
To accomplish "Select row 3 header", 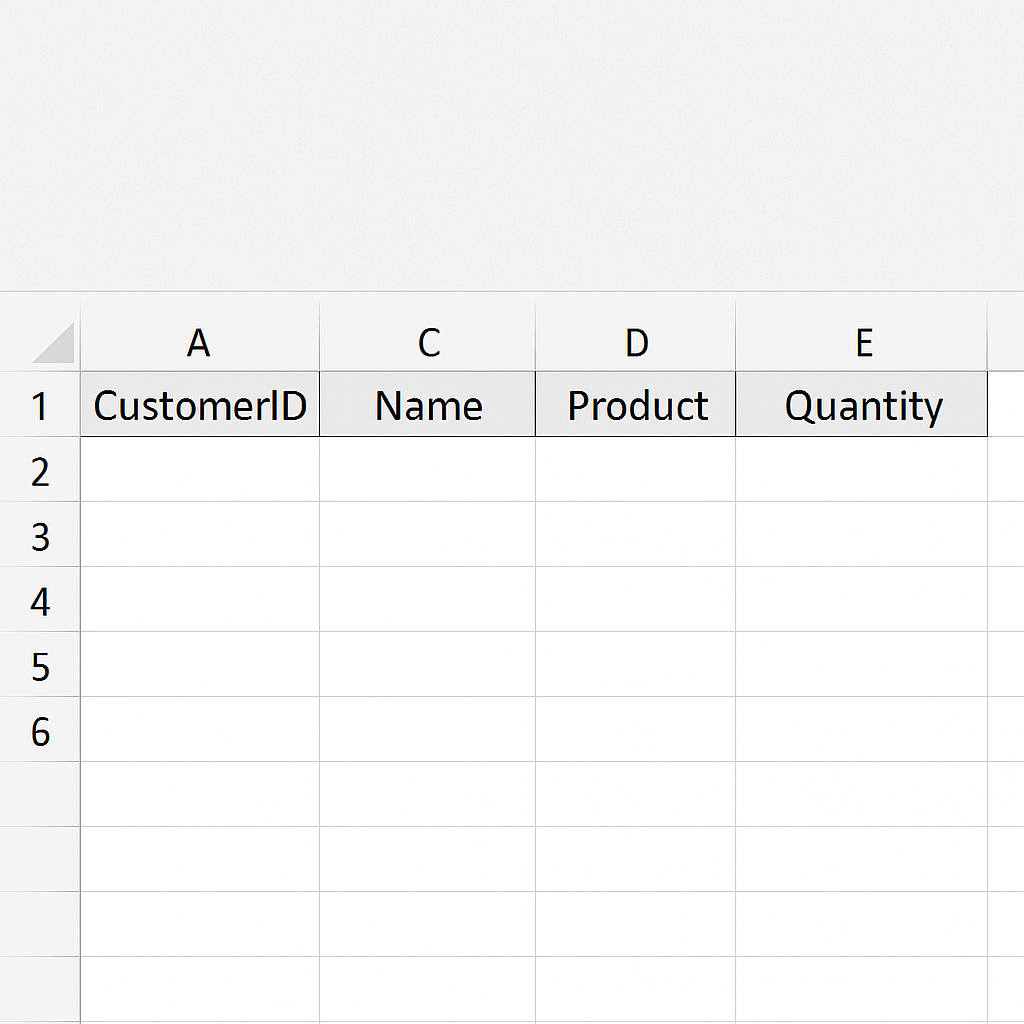I will tap(40, 534).
